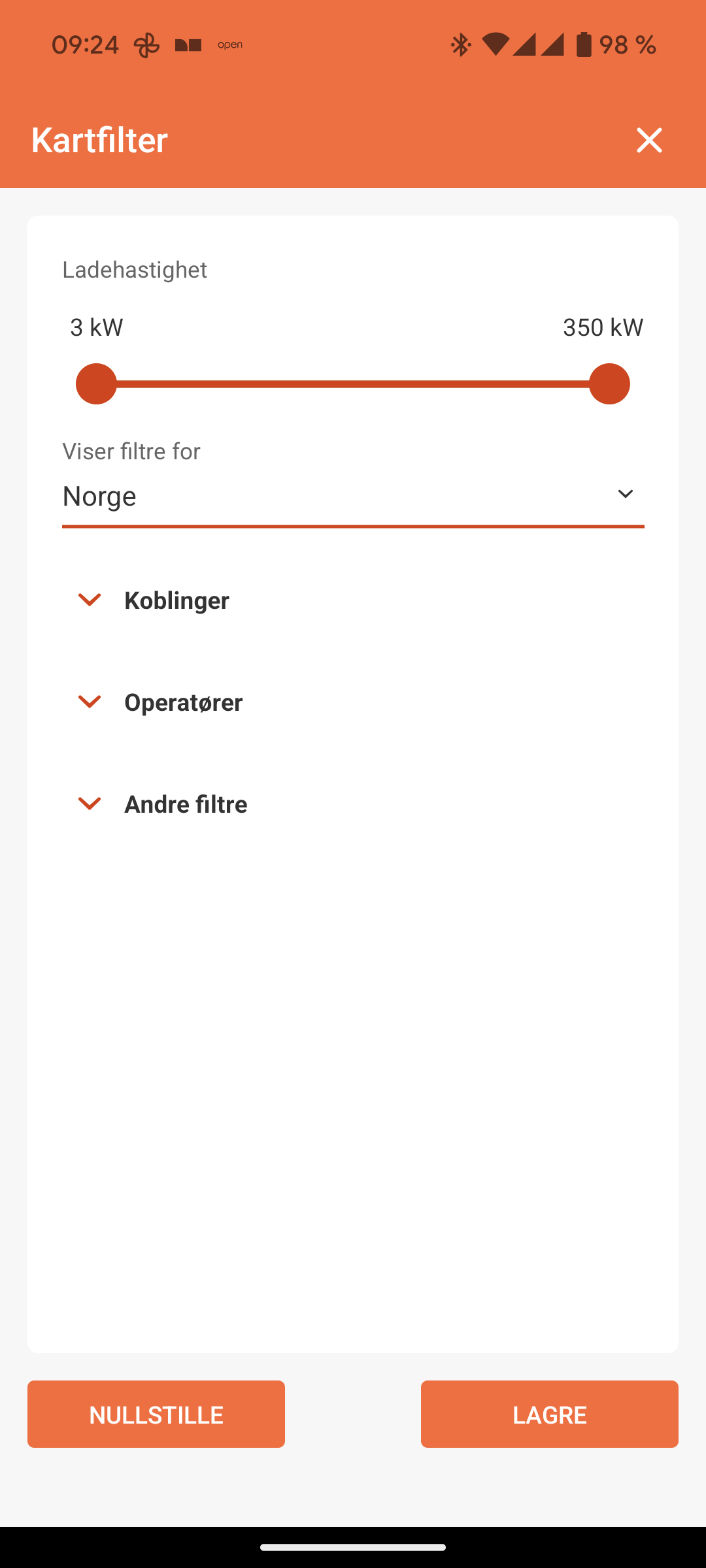Tap the home gesture bar
Screen dimensions: 706x1568
click(353, 1547)
